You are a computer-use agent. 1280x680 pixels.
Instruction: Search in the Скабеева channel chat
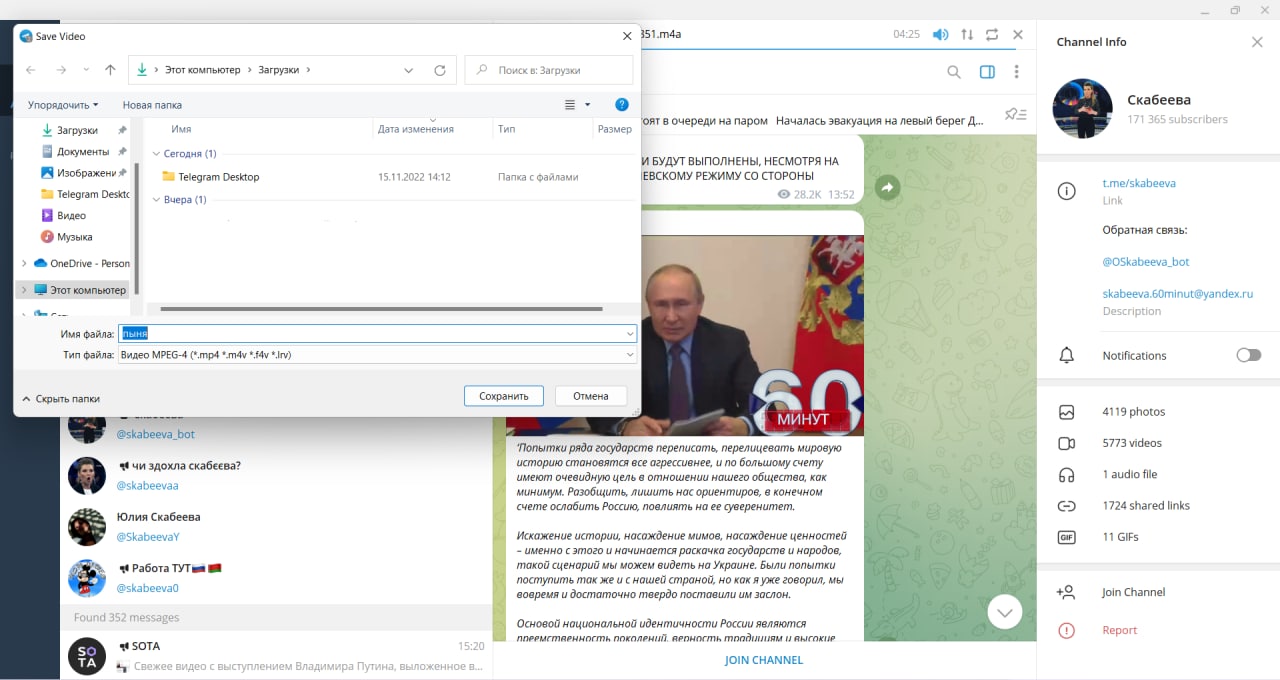(x=954, y=72)
